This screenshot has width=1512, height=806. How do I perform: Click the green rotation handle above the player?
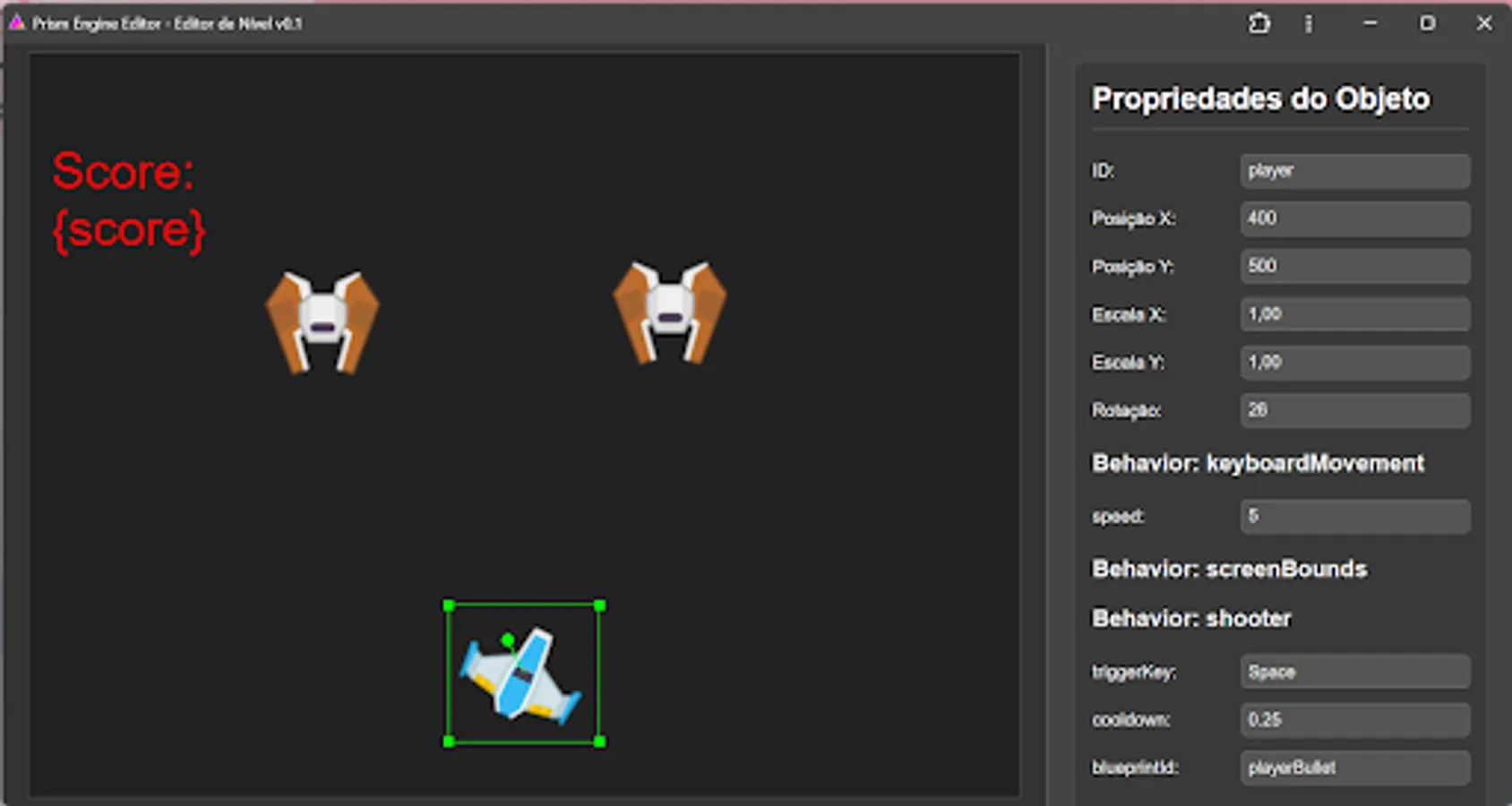[508, 638]
